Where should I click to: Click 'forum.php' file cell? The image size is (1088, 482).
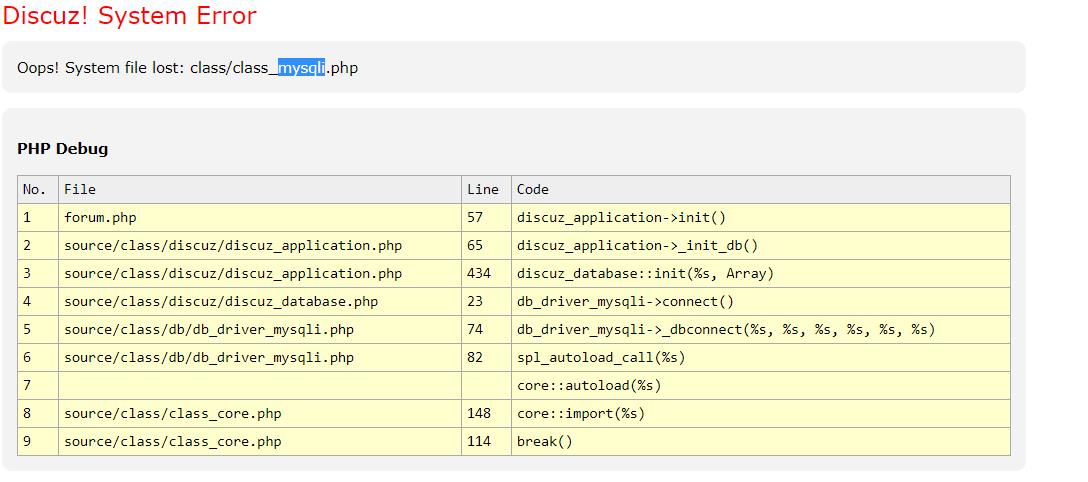(260, 218)
